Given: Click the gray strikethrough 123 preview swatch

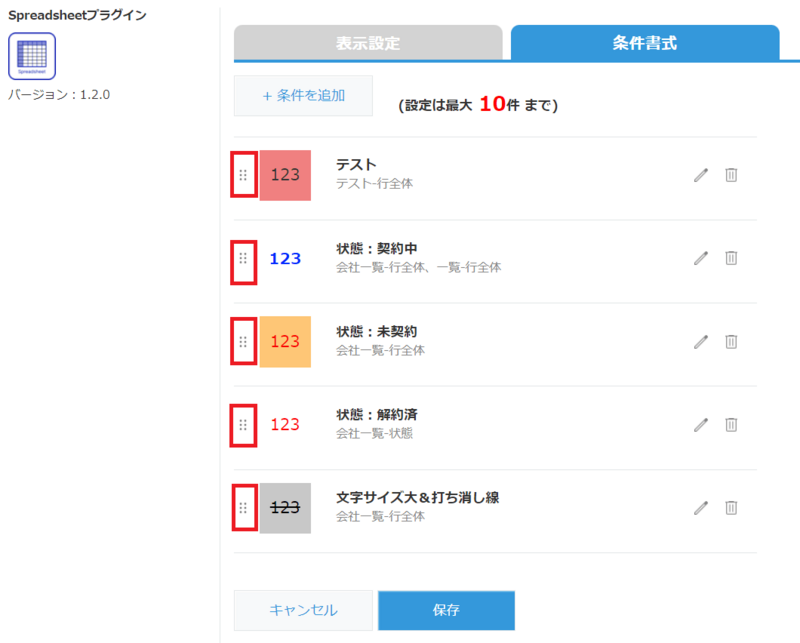Looking at the screenshot, I should point(285,507).
